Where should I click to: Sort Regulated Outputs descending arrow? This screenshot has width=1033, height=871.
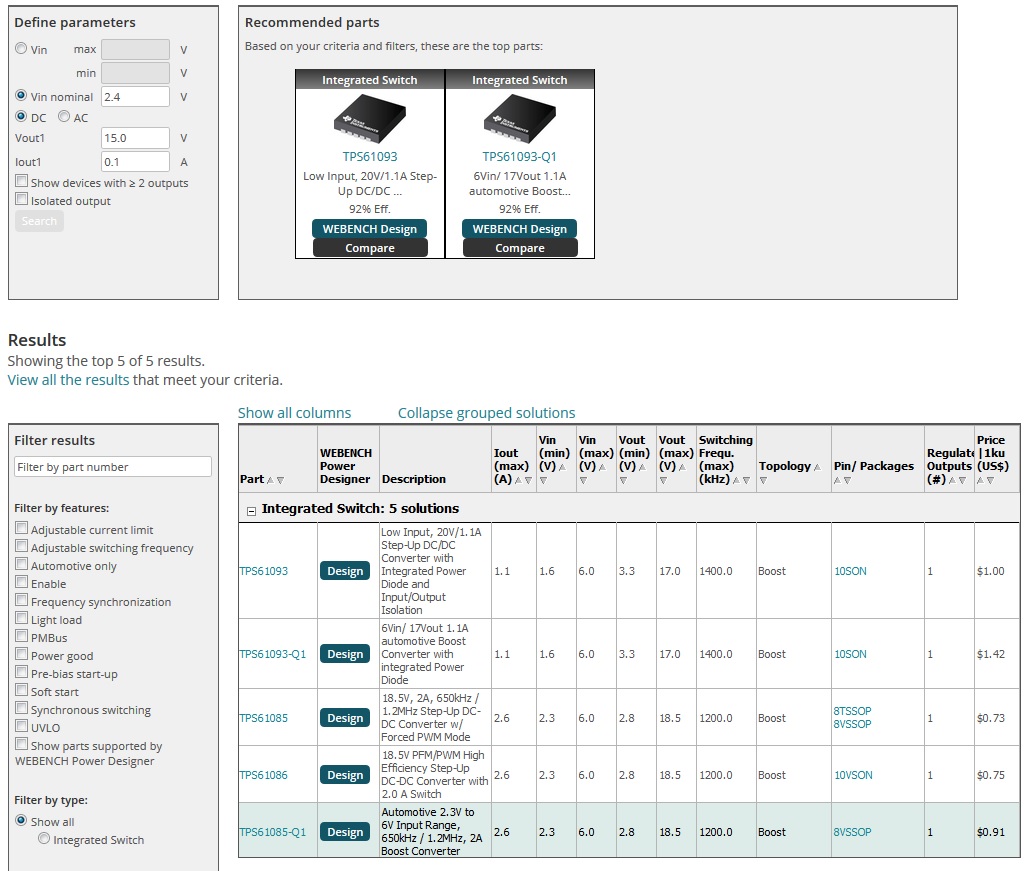pyautogui.click(x=963, y=480)
